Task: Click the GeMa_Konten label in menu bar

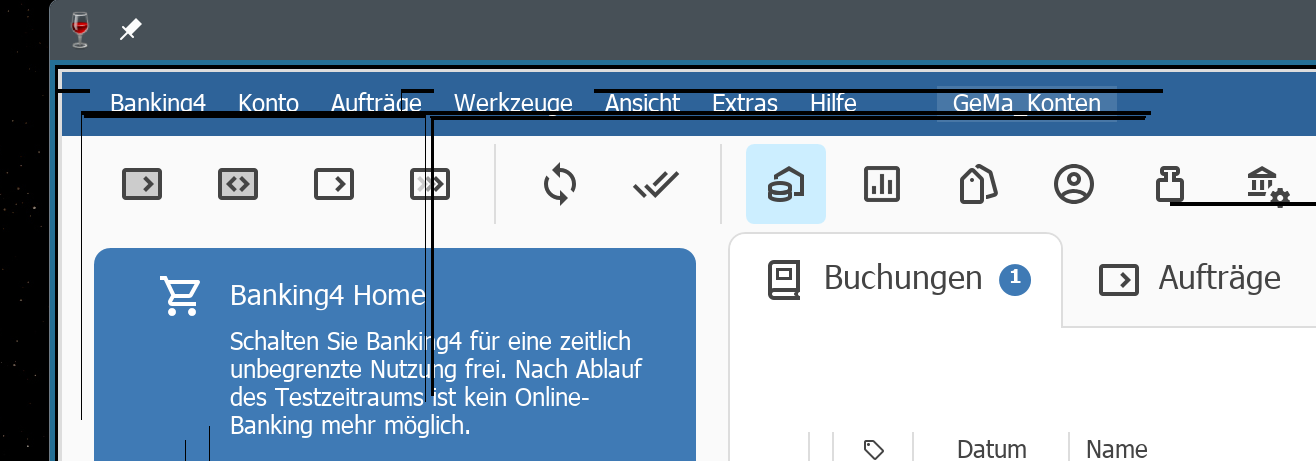Action: (x=1026, y=103)
